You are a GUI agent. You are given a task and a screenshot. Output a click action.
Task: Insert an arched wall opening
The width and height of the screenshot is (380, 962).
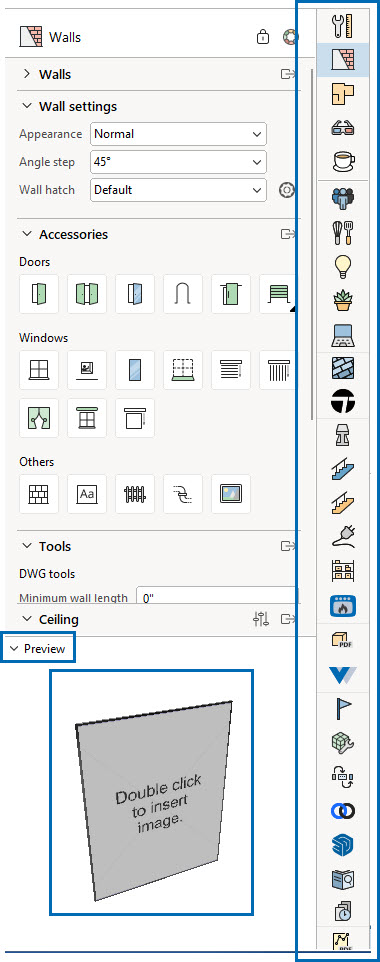coord(183,294)
